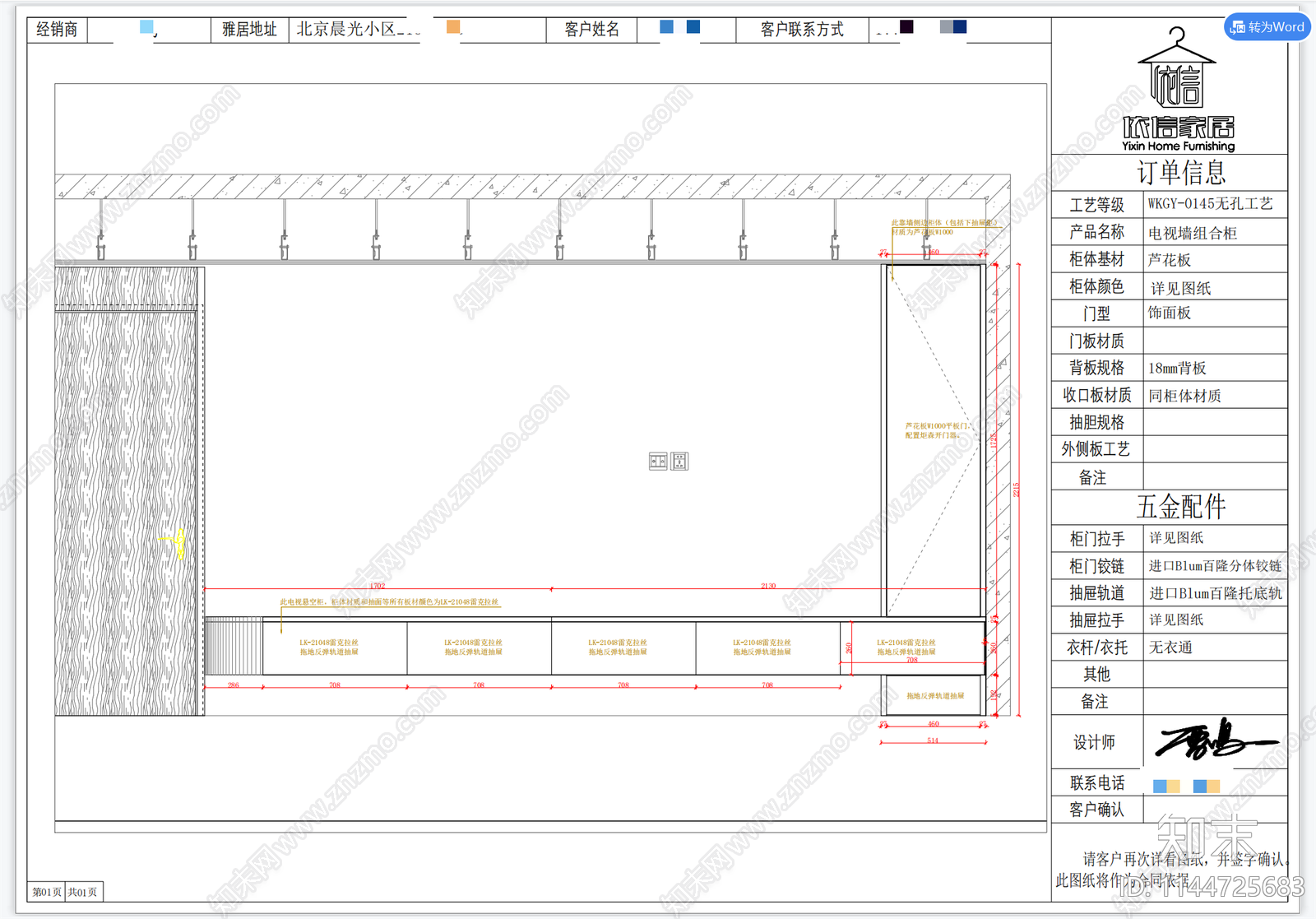The image size is (1316, 919).
Task: Select the 经销商 header cell
Action: click(x=57, y=30)
